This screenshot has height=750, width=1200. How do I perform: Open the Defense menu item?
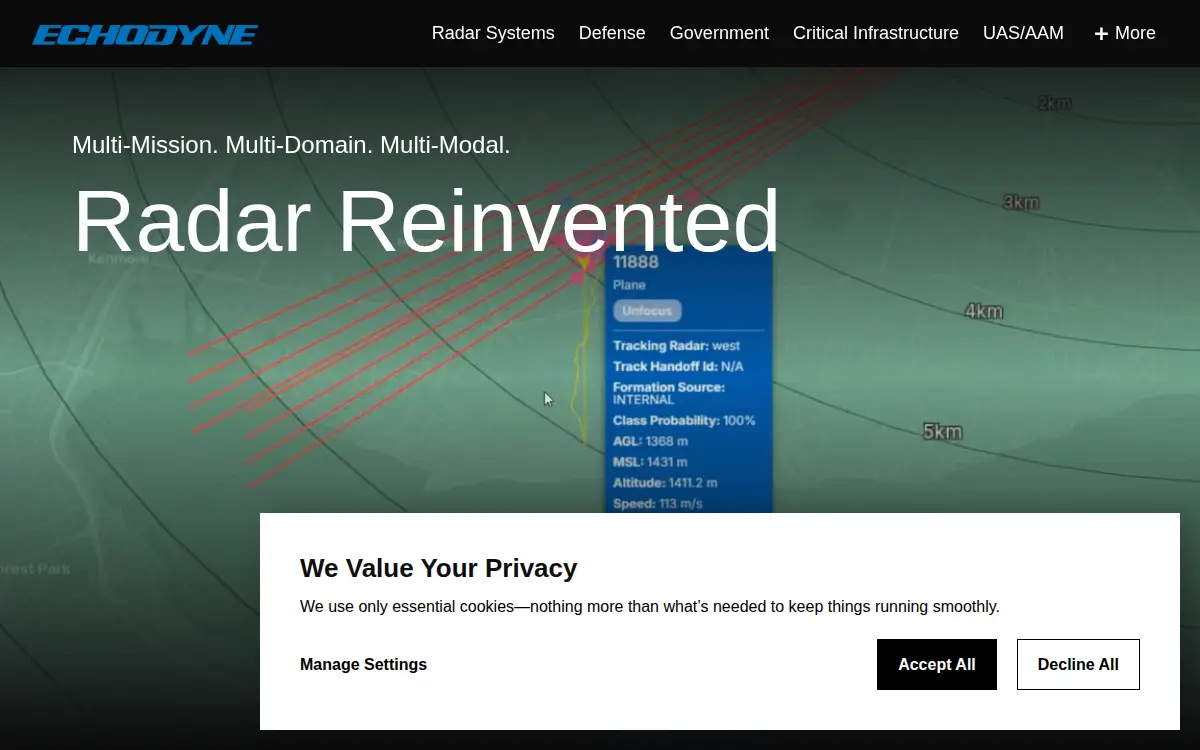[612, 33]
